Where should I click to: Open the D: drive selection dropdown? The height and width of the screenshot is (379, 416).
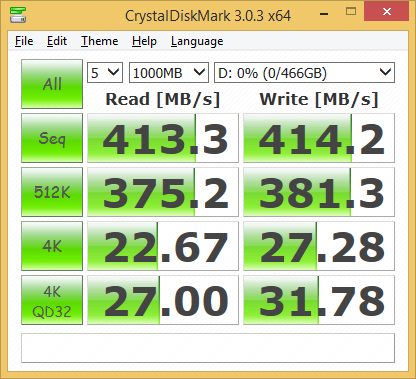coord(304,72)
